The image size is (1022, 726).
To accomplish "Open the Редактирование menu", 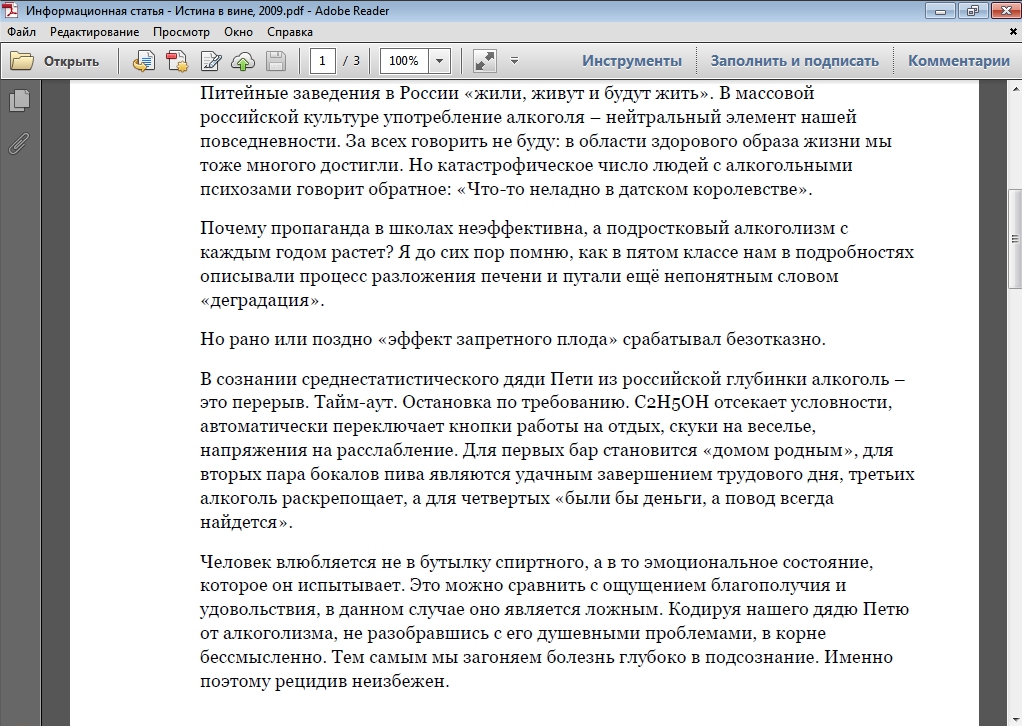I will [x=95, y=32].
